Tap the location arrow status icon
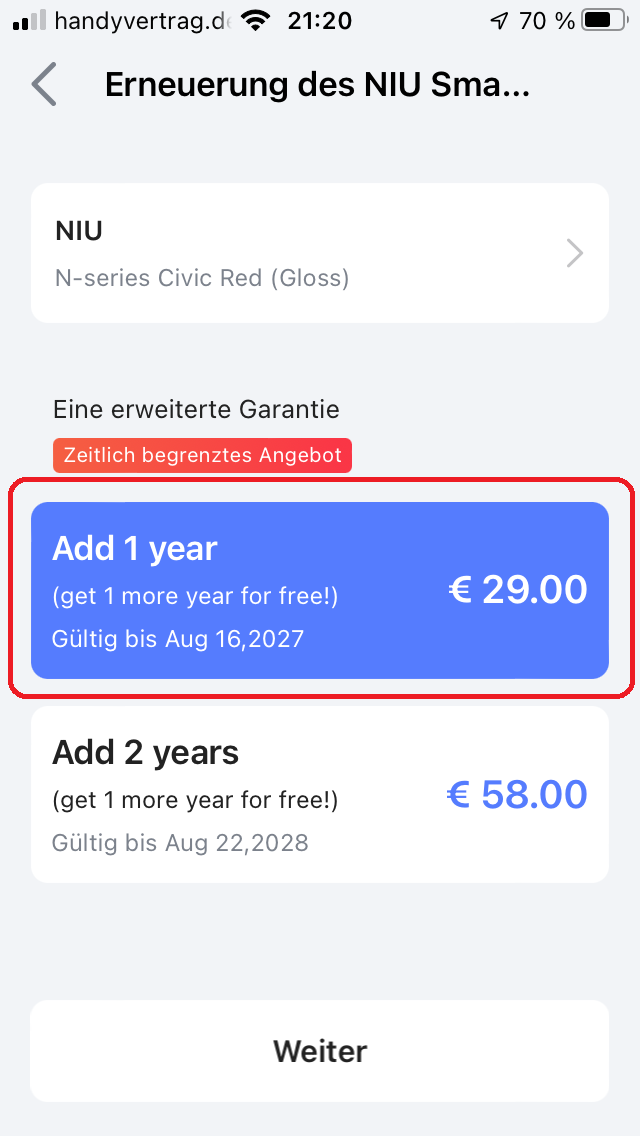The height and width of the screenshot is (1136, 640). point(499,20)
